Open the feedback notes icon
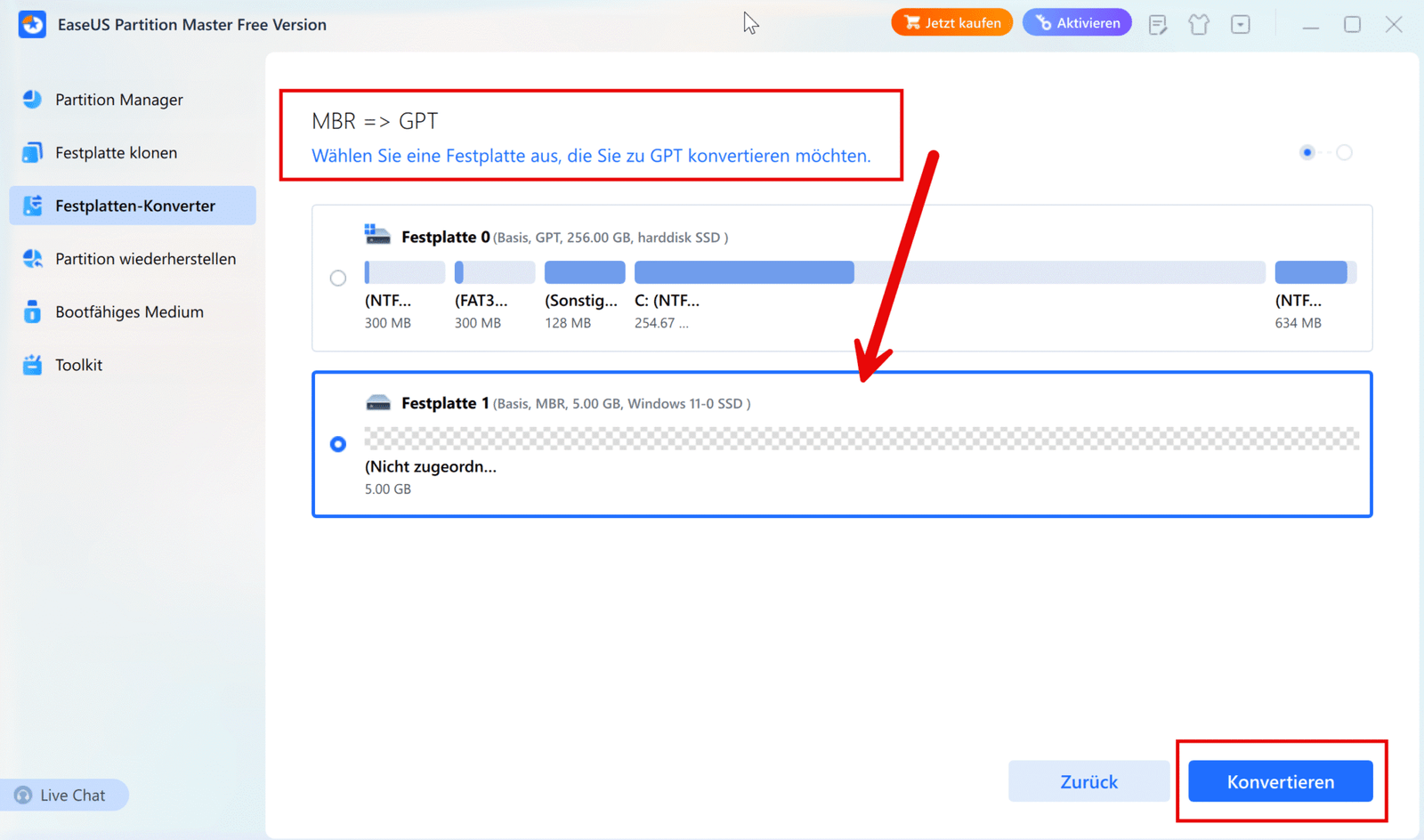The height and width of the screenshot is (840, 1424). (x=1158, y=24)
